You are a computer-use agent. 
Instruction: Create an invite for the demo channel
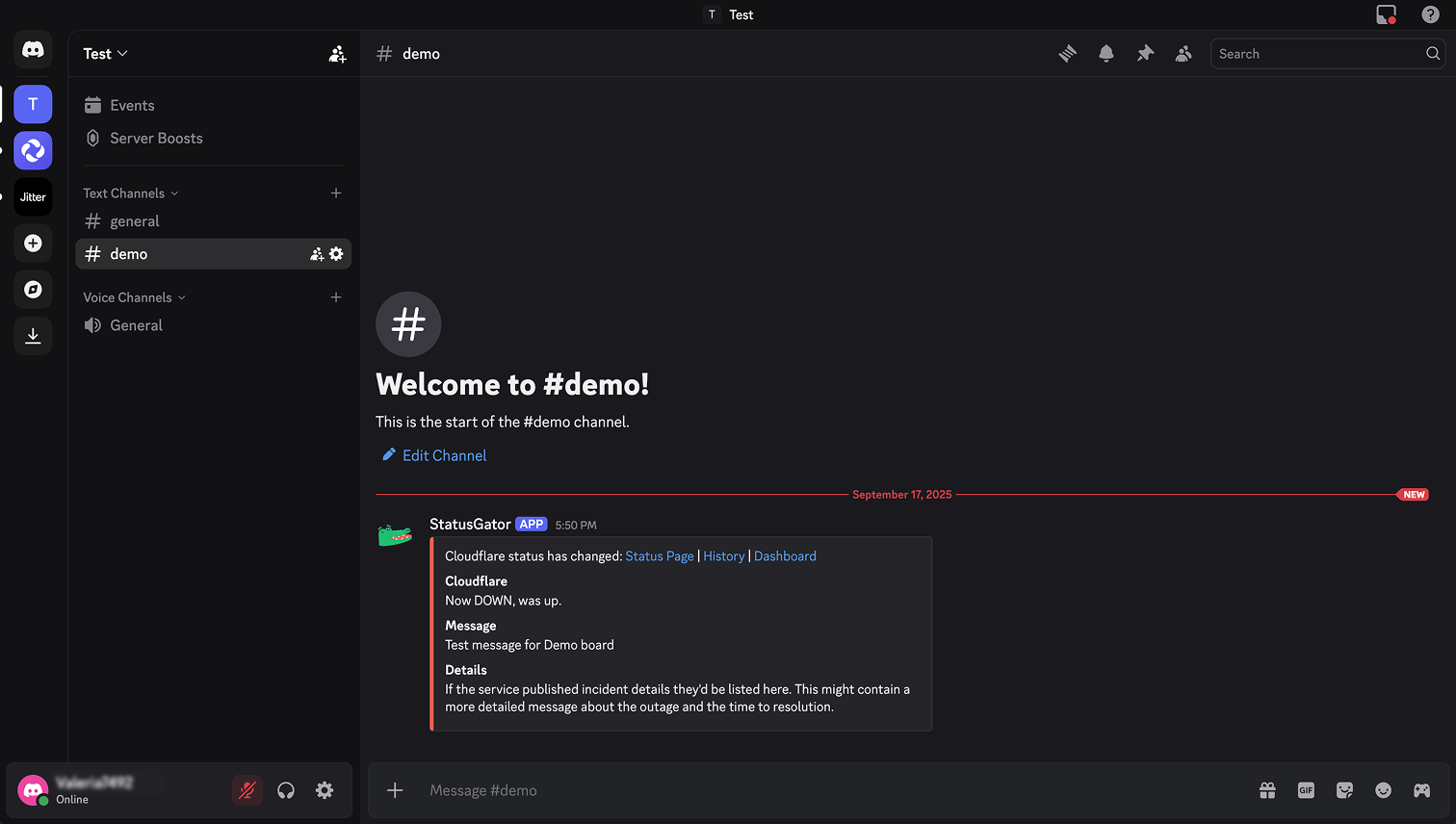point(317,254)
